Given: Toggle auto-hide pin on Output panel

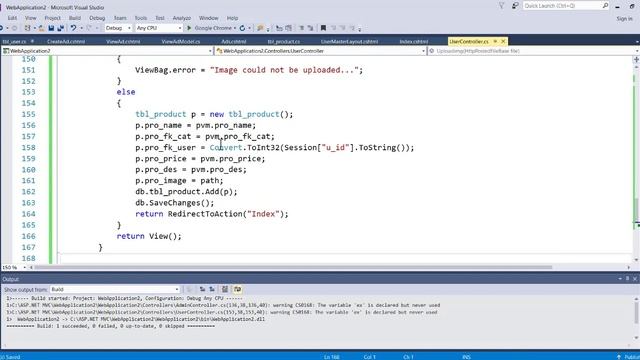Looking at the screenshot, I should (627, 279).
